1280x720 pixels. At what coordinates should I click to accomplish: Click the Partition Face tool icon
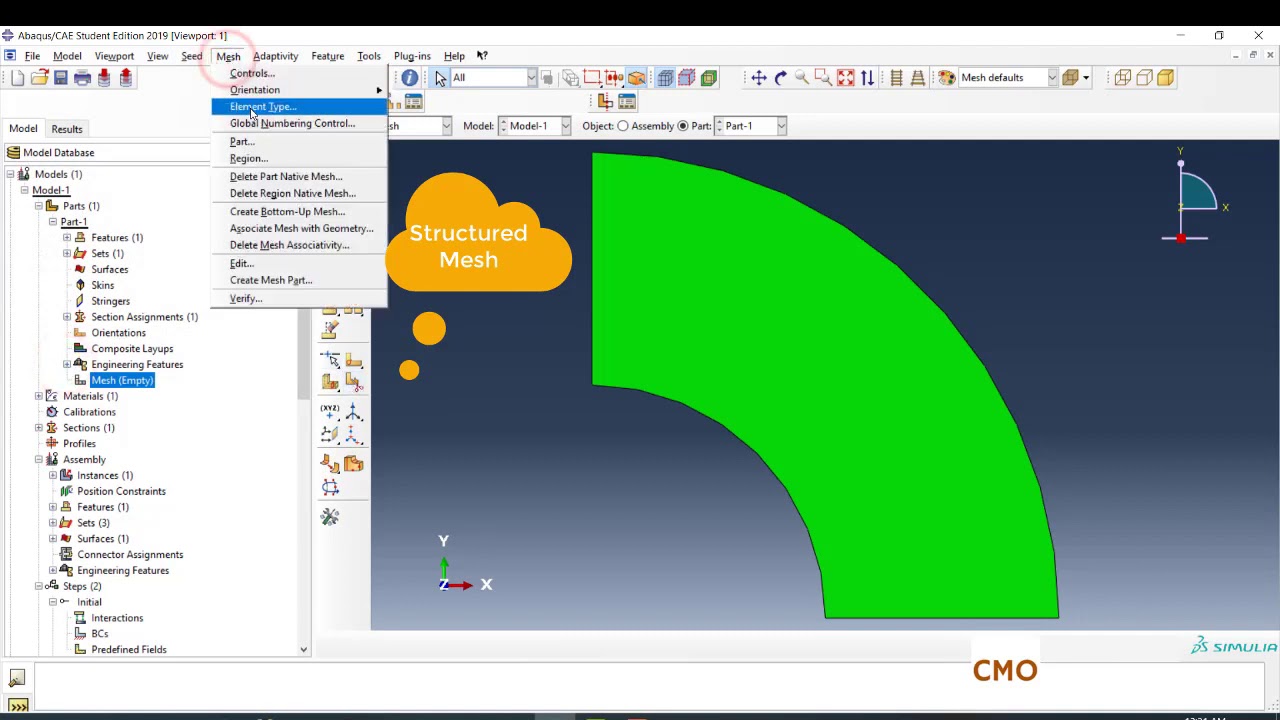click(353, 360)
